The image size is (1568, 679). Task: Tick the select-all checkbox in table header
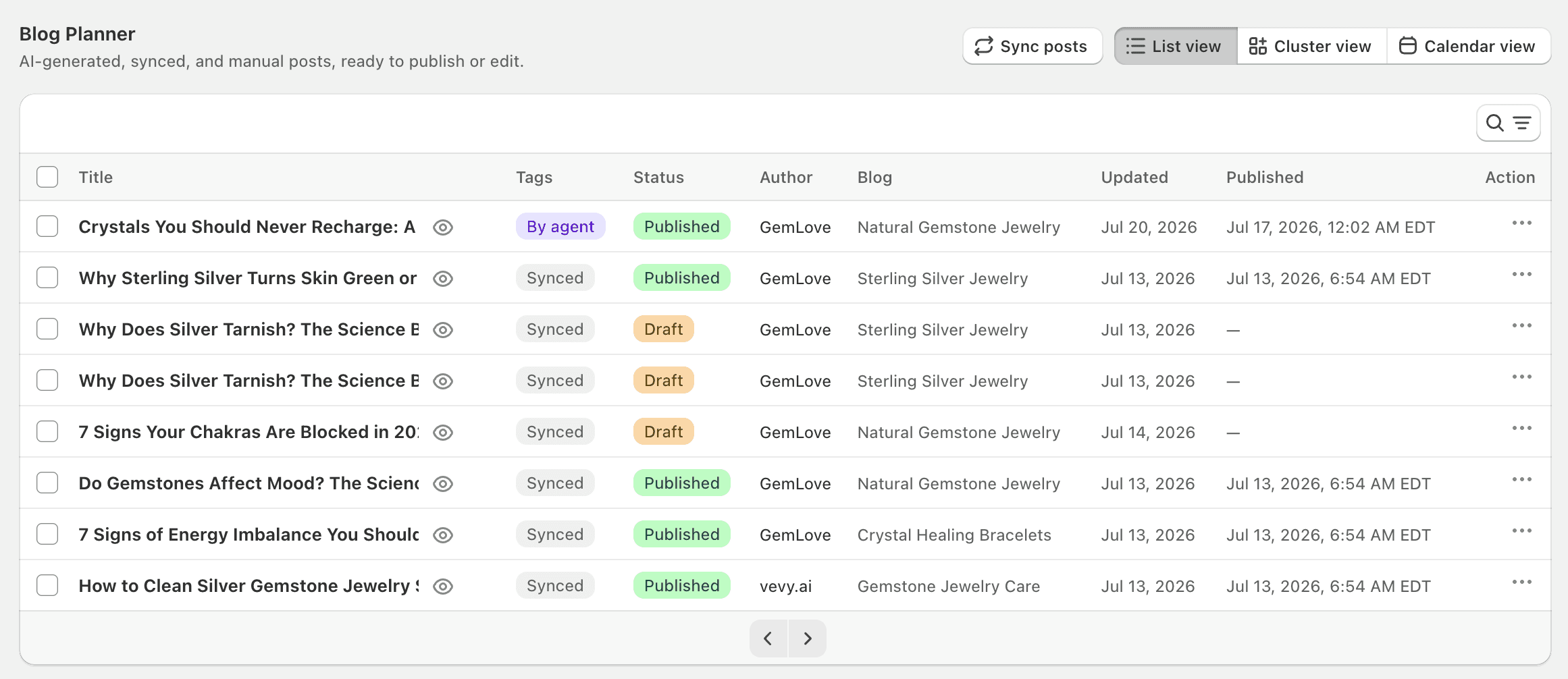coord(47,177)
